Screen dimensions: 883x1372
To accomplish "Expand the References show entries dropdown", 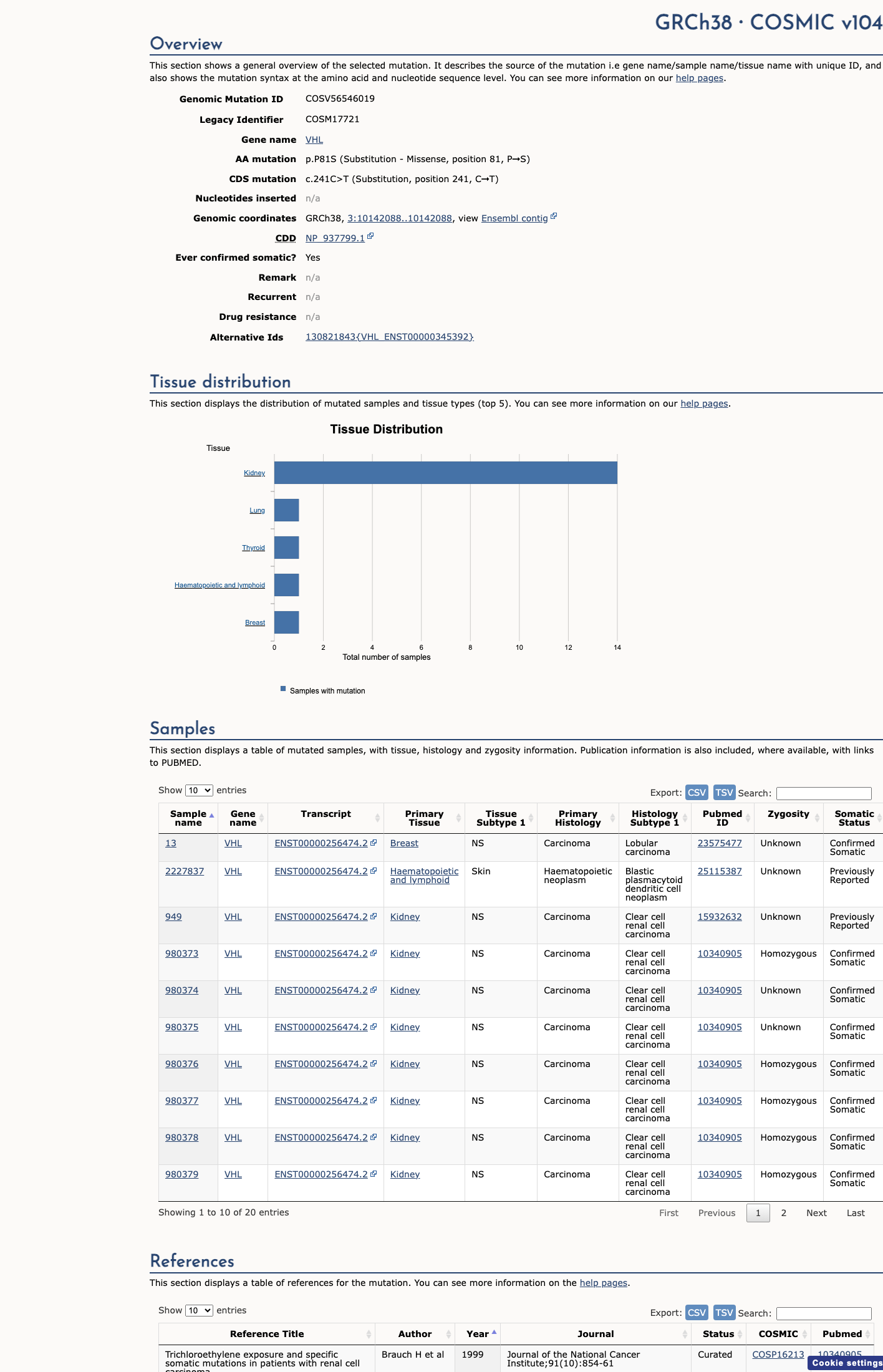I will click(199, 1311).
